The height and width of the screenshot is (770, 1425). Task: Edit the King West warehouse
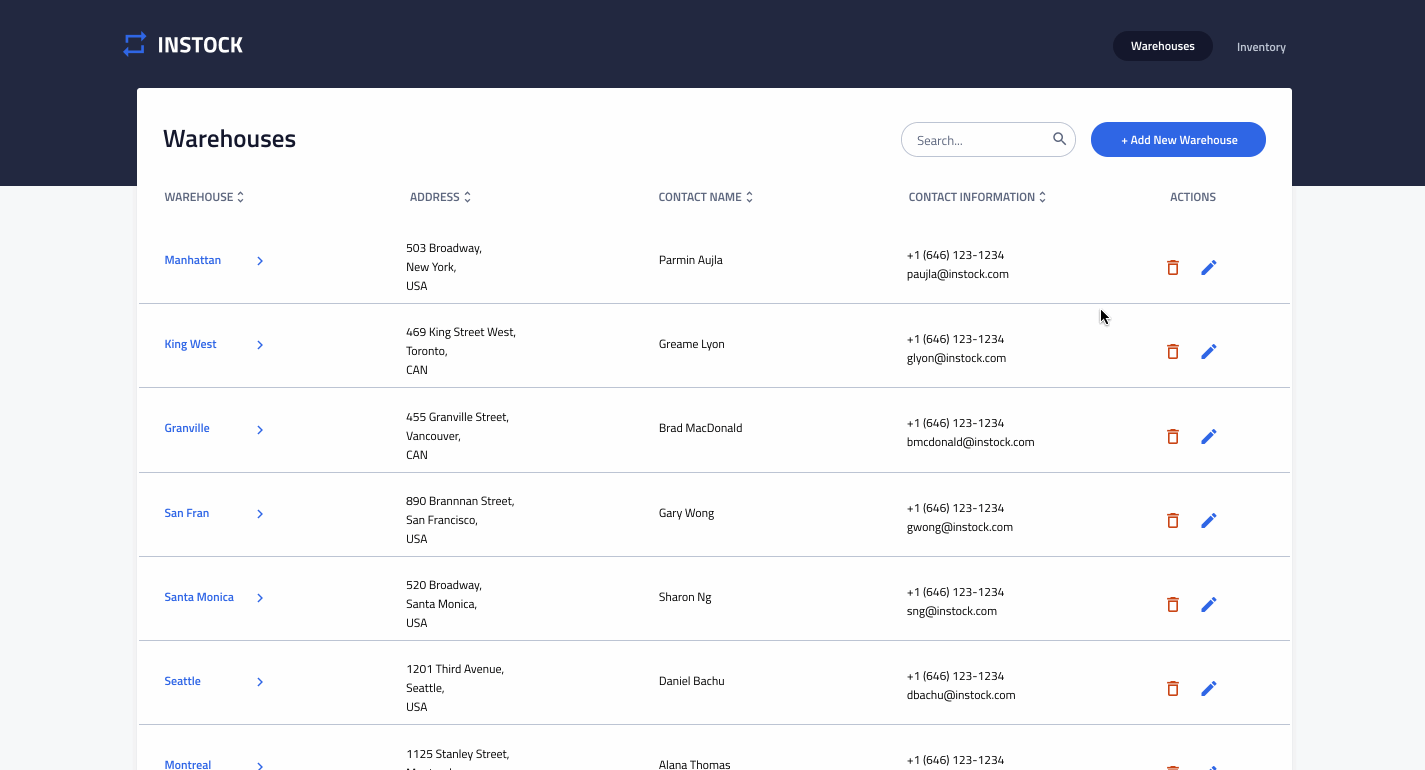[1208, 351]
